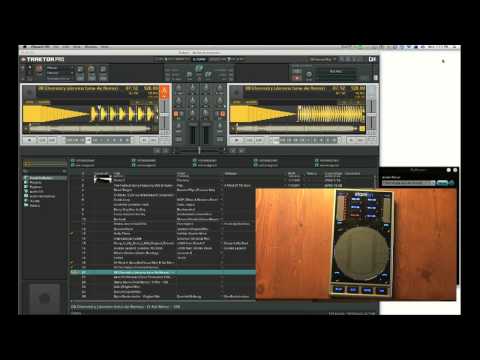This screenshot has height=360, width=480.
Task: Open the first effect selector dropdown in FX unit
Action: pyautogui.click(x=60, y=68)
